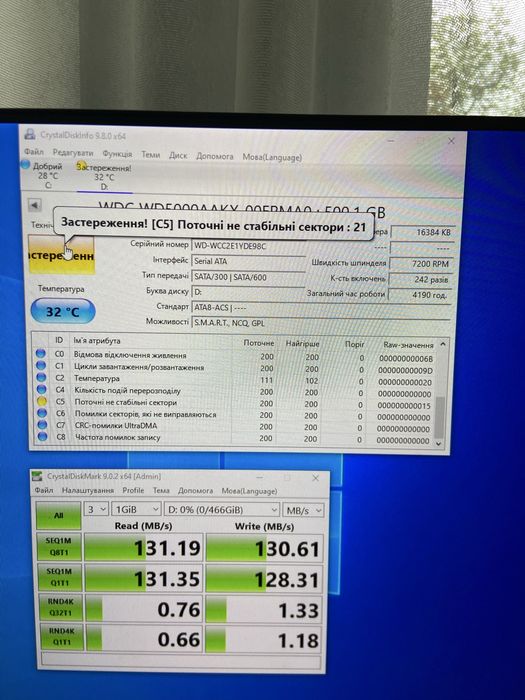Click the blue status icon of C4 row
The image size is (525, 700).
click(42, 389)
